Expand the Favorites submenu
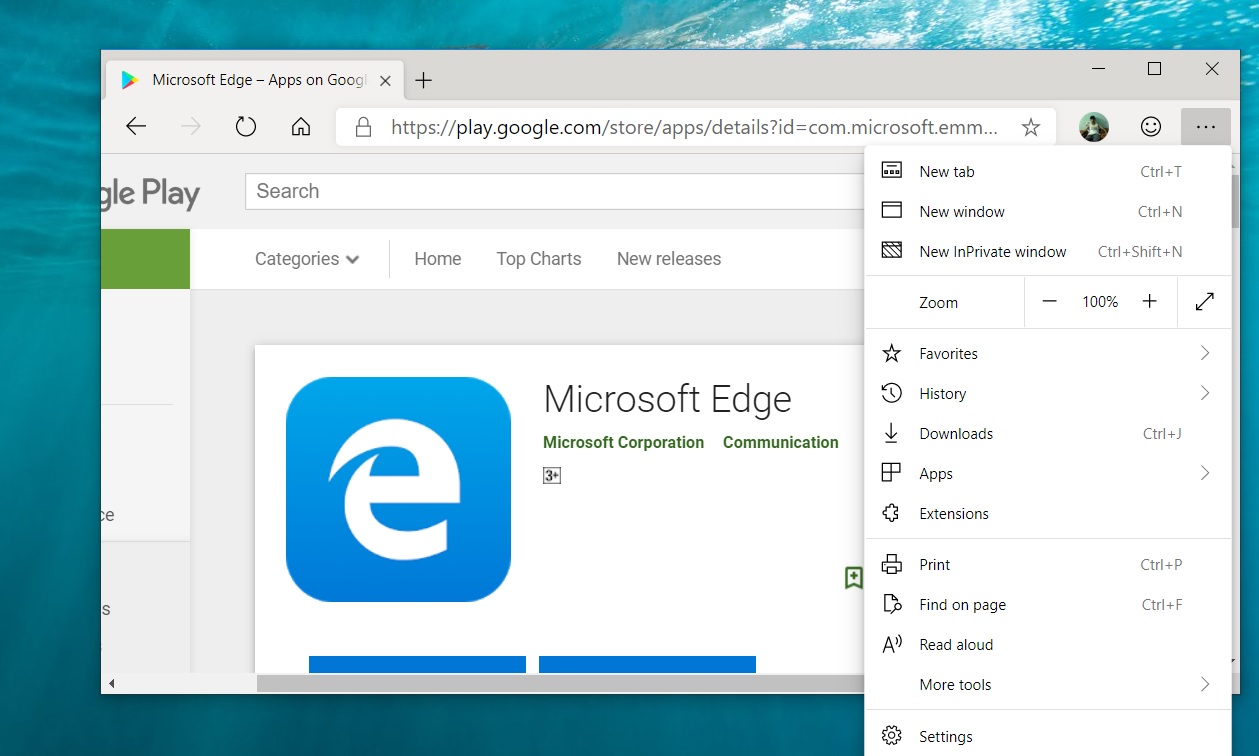The image size is (1259, 756). [1048, 354]
